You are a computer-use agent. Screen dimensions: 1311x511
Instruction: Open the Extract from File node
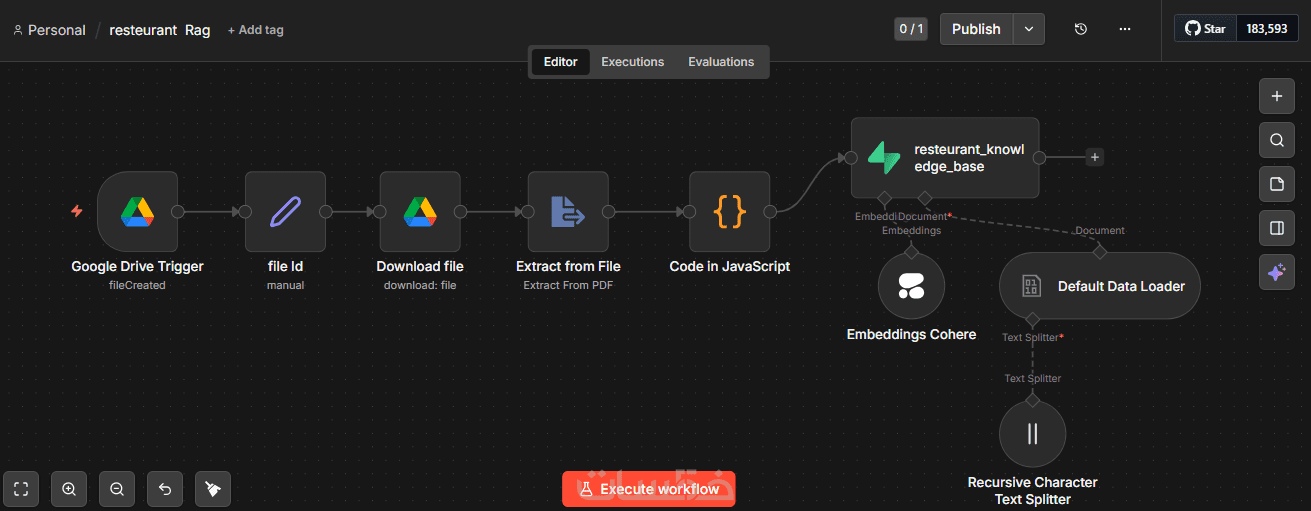[568, 211]
